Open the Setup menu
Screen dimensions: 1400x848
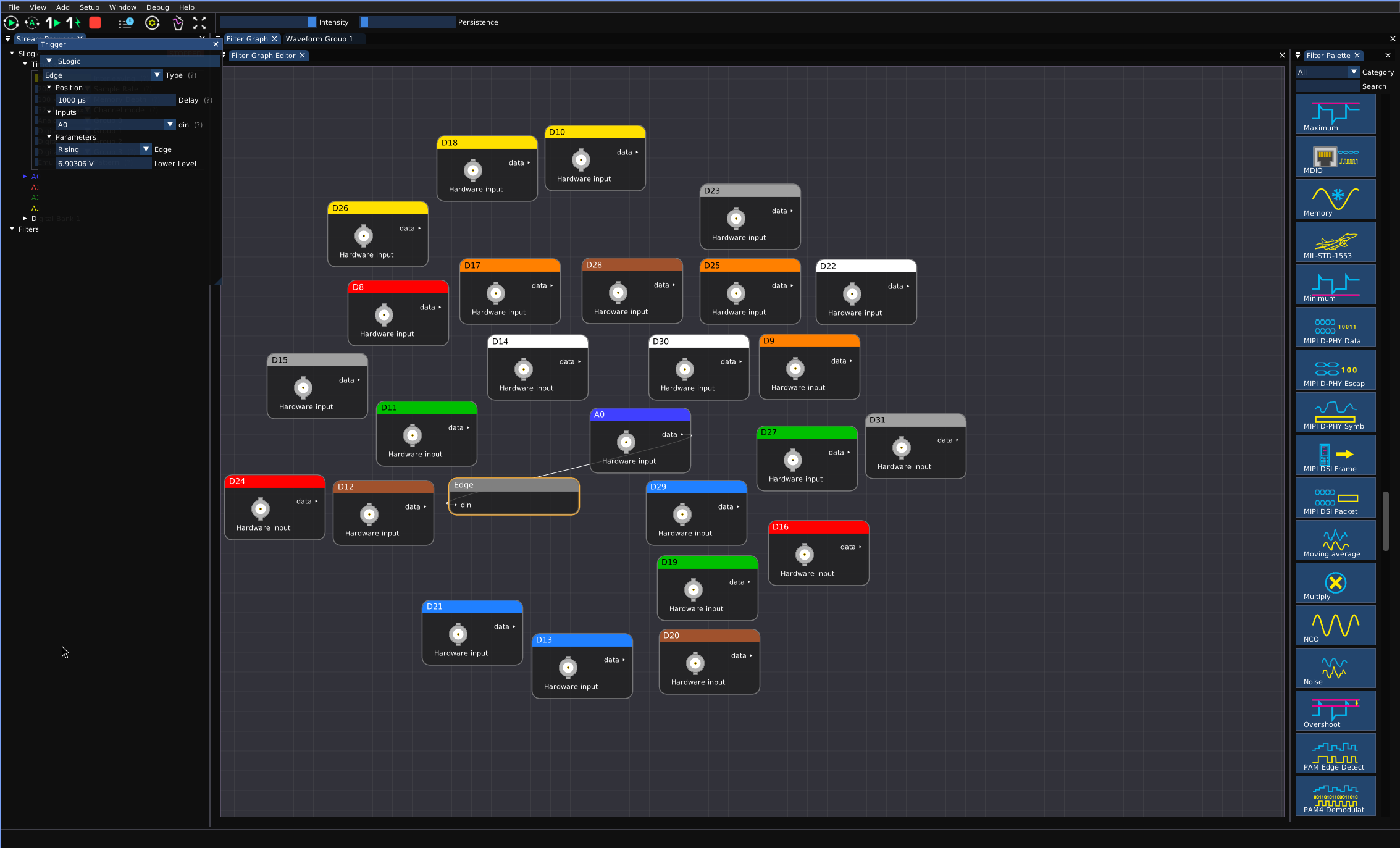tap(89, 7)
